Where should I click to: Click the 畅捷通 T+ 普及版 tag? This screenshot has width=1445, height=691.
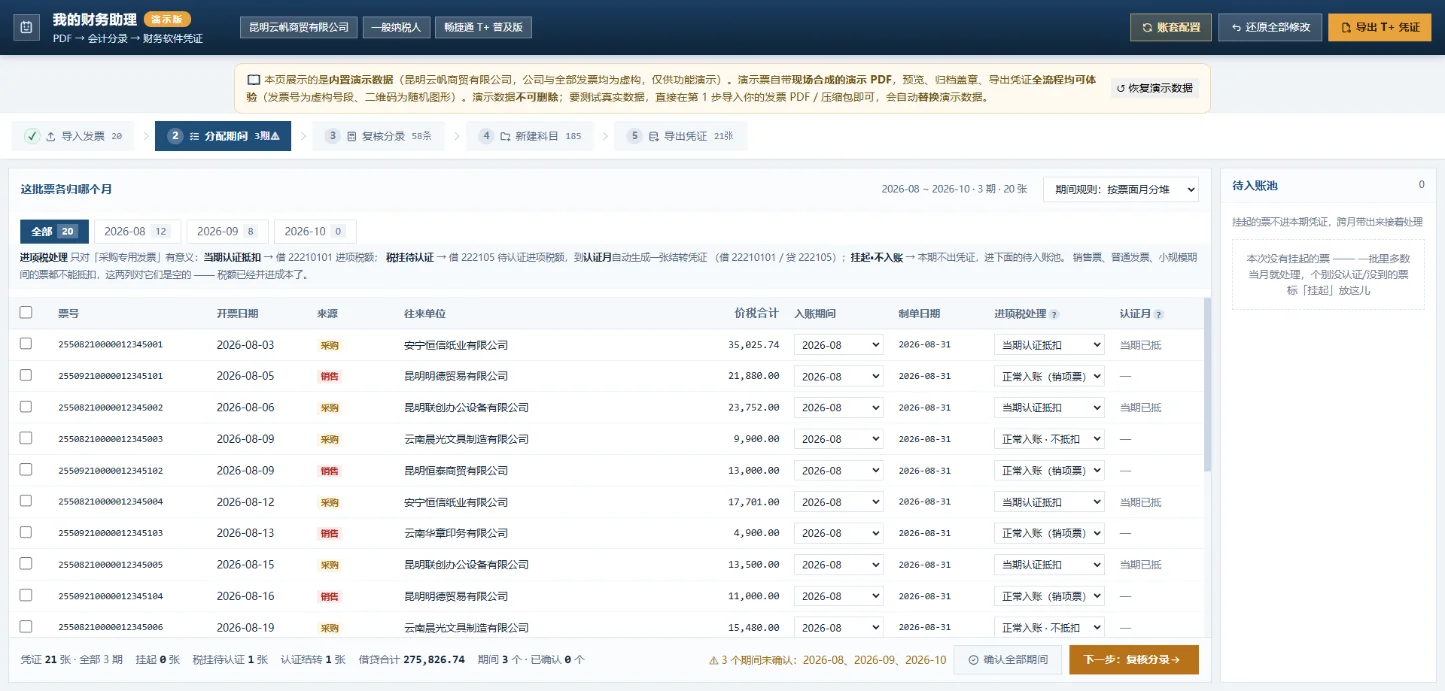(x=485, y=27)
